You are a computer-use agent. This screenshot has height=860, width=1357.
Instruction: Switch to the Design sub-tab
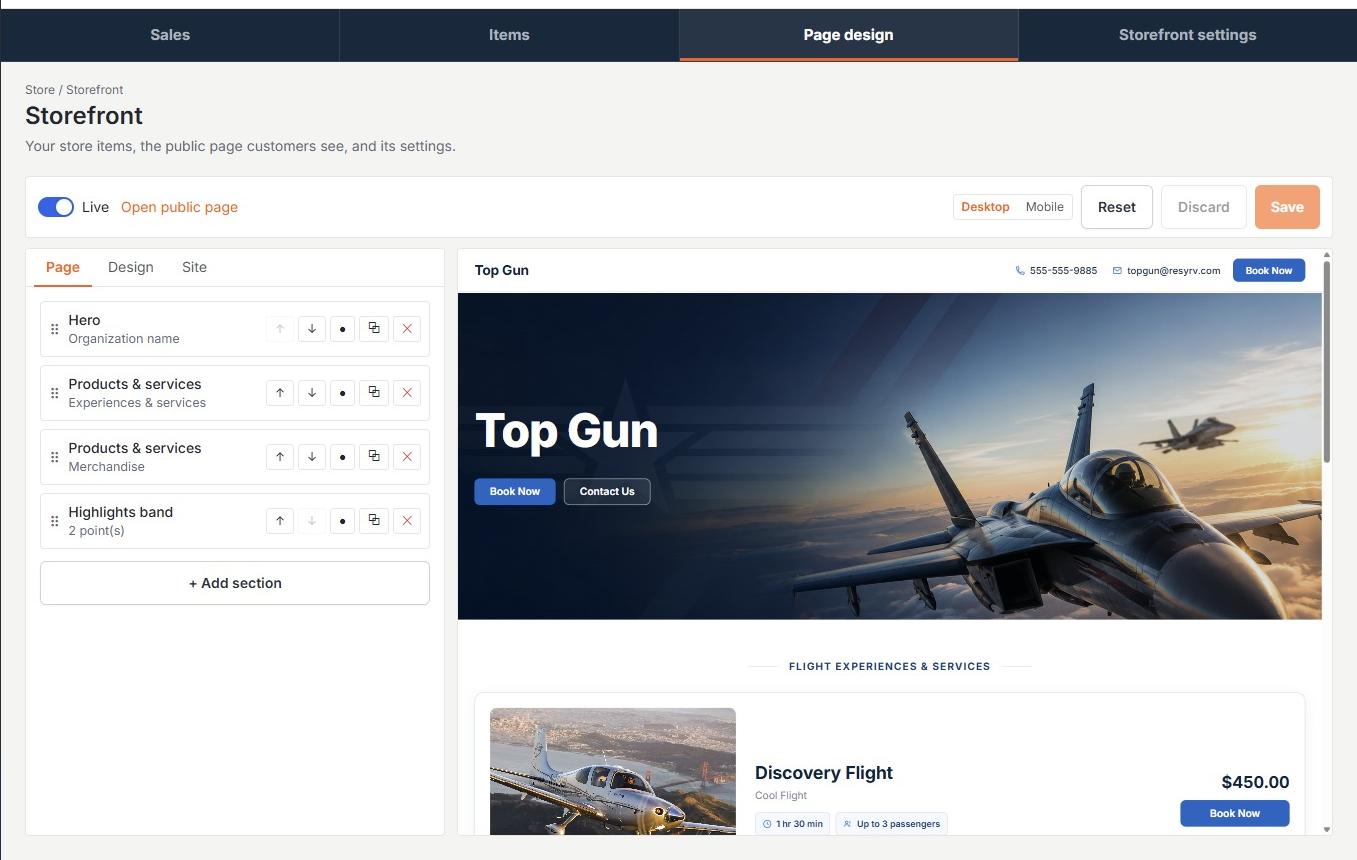coord(131,267)
